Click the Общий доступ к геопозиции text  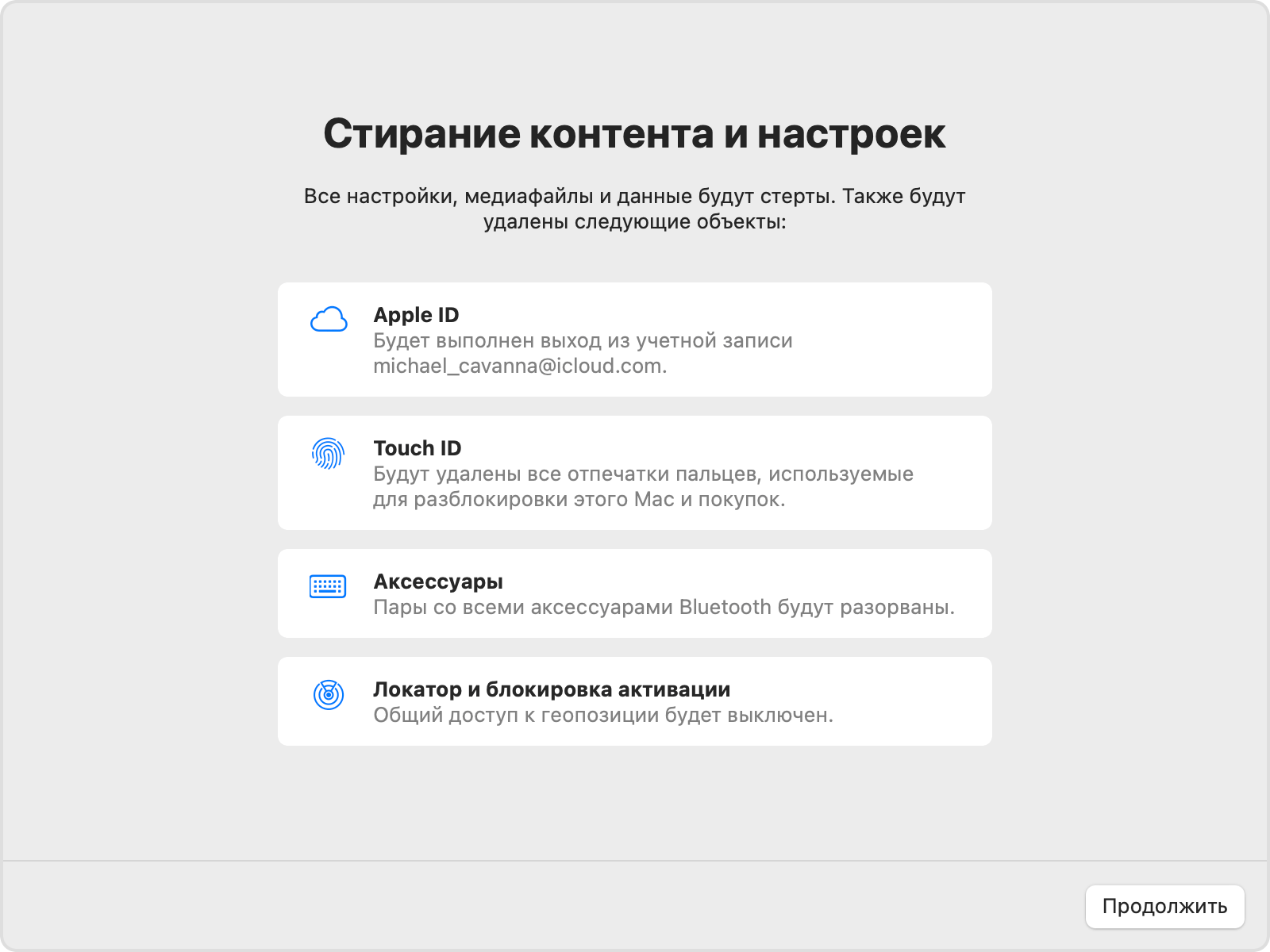point(603,715)
